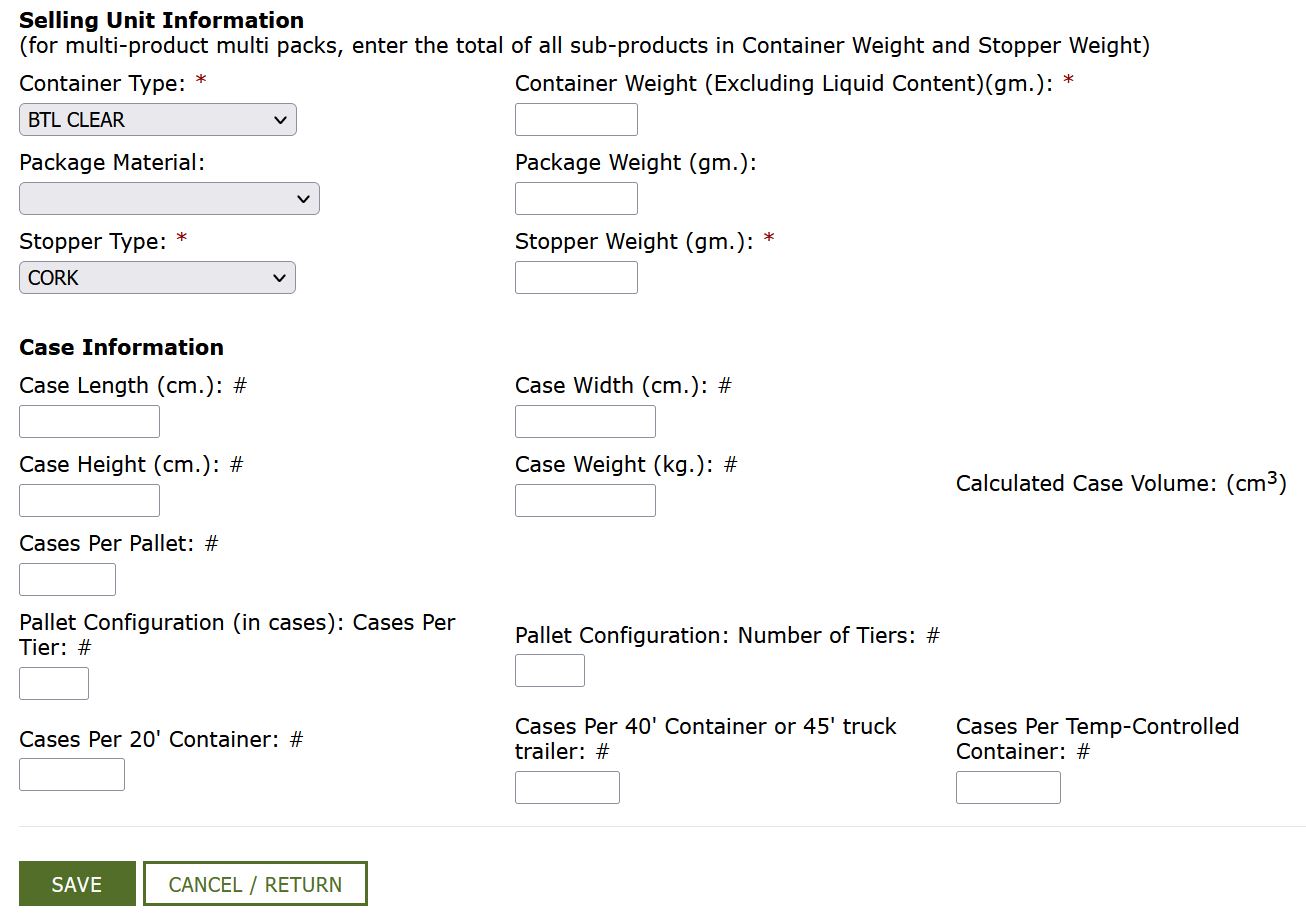Click the Number of Tiers input
Screen dimensions: 1306x918
(549, 671)
